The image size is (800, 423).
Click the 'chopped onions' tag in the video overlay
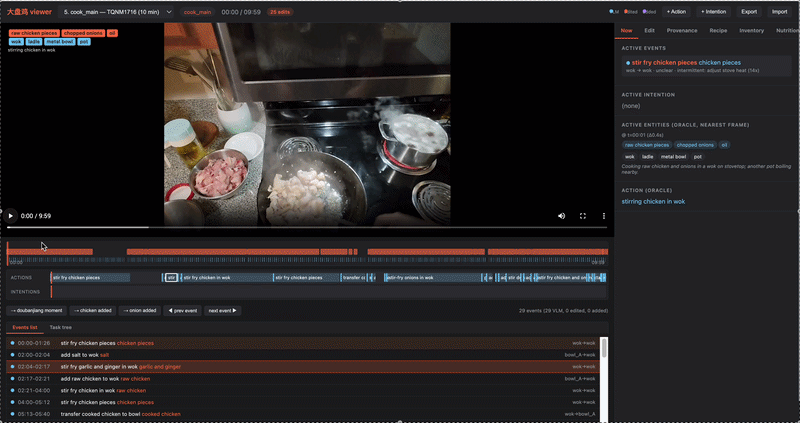click(x=83, y=33)
